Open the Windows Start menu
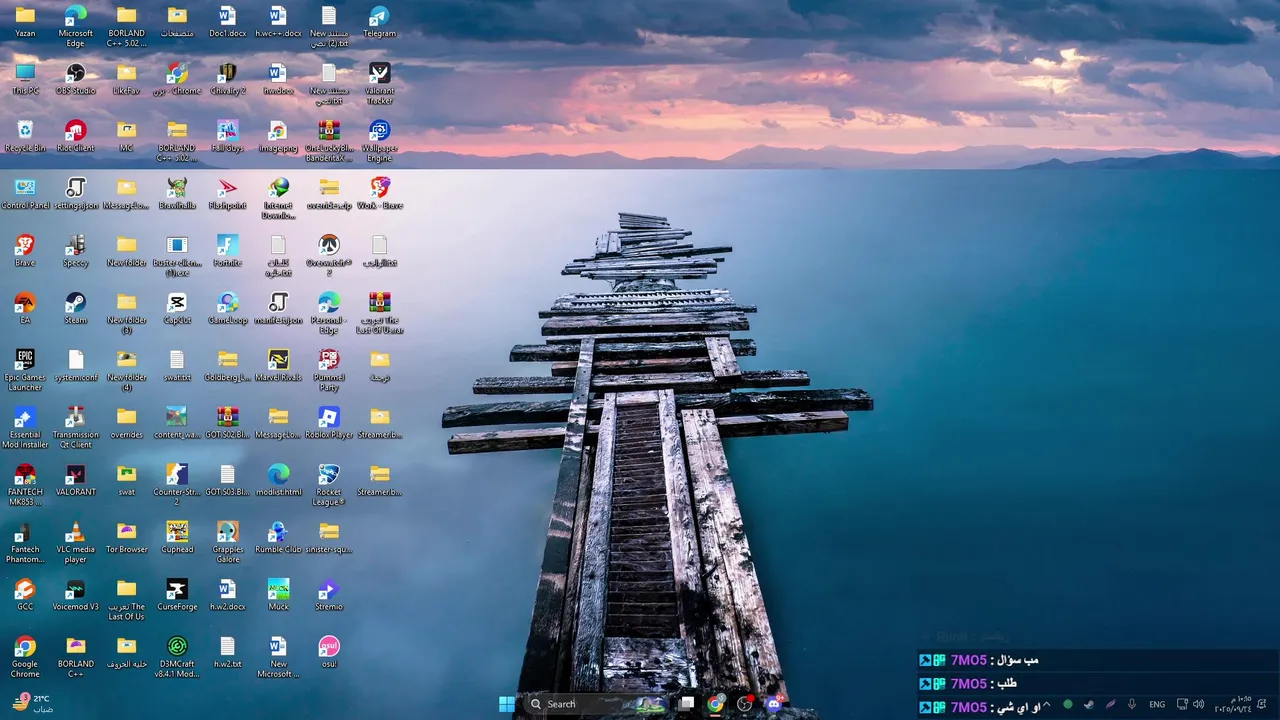Viewport: 1280px width, 720px height. point(507,704)
